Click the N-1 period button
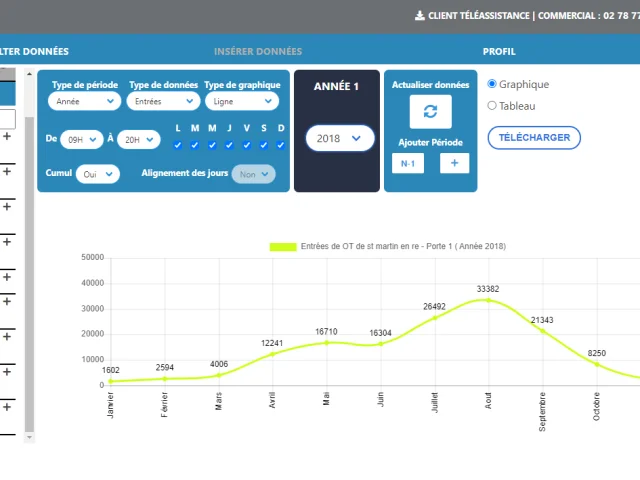Screen dimensions: 640x480 [407, 163]
